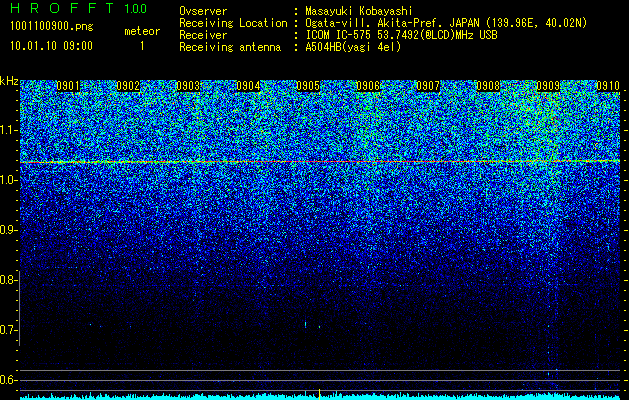Click the yellow meteor mark in the bottom strip
629x400 pixels.
coord(319,394)
